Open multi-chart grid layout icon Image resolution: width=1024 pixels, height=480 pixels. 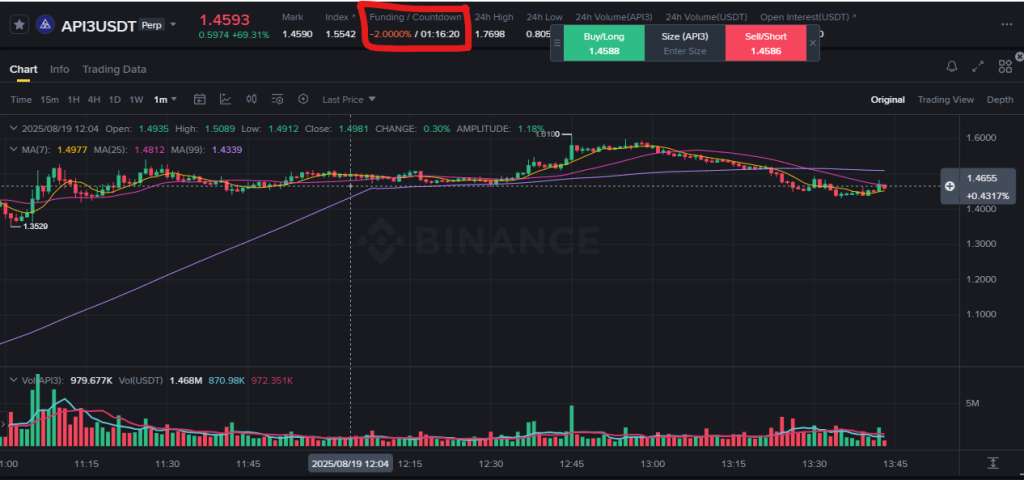pos(1005,66)
